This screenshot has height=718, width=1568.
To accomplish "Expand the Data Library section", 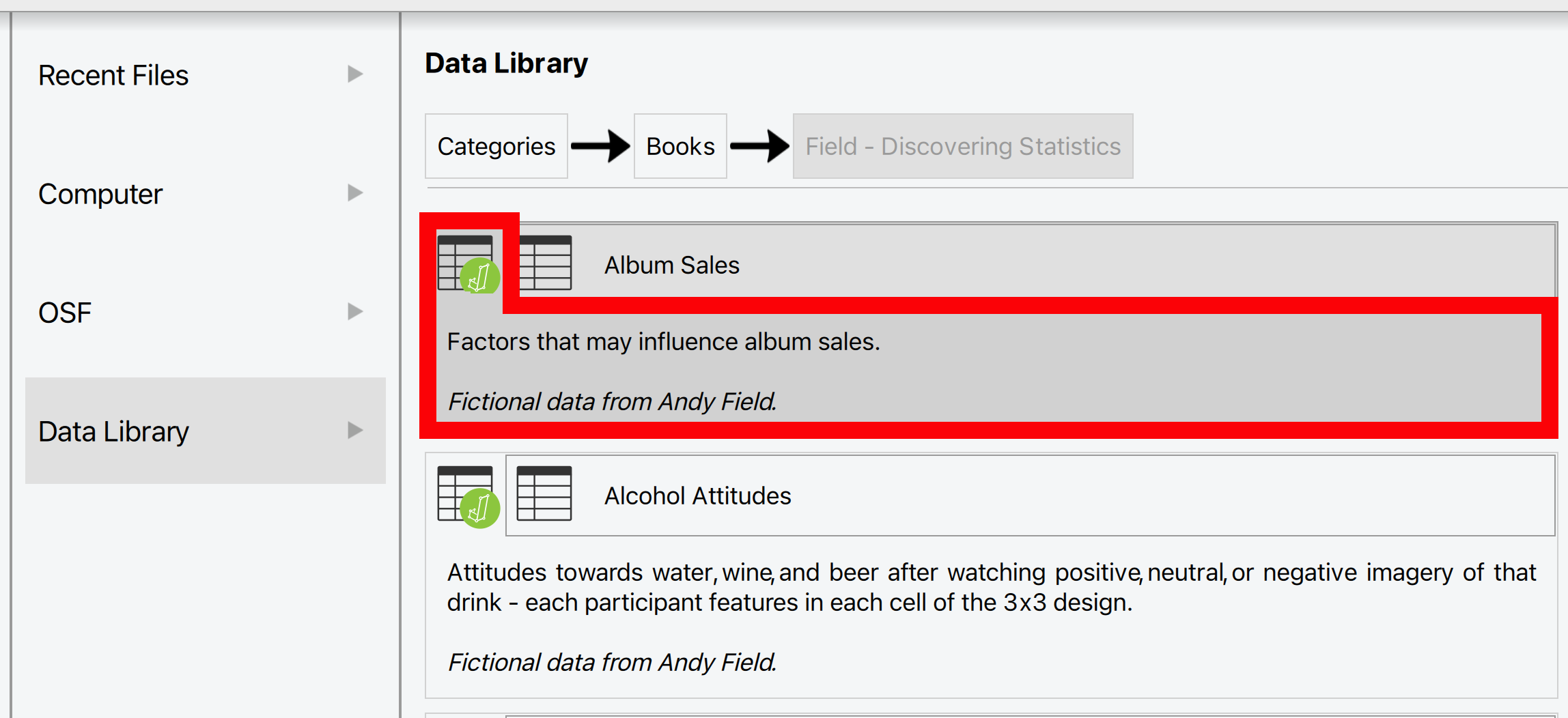I will pyautogui.click(x=355, y=430).
